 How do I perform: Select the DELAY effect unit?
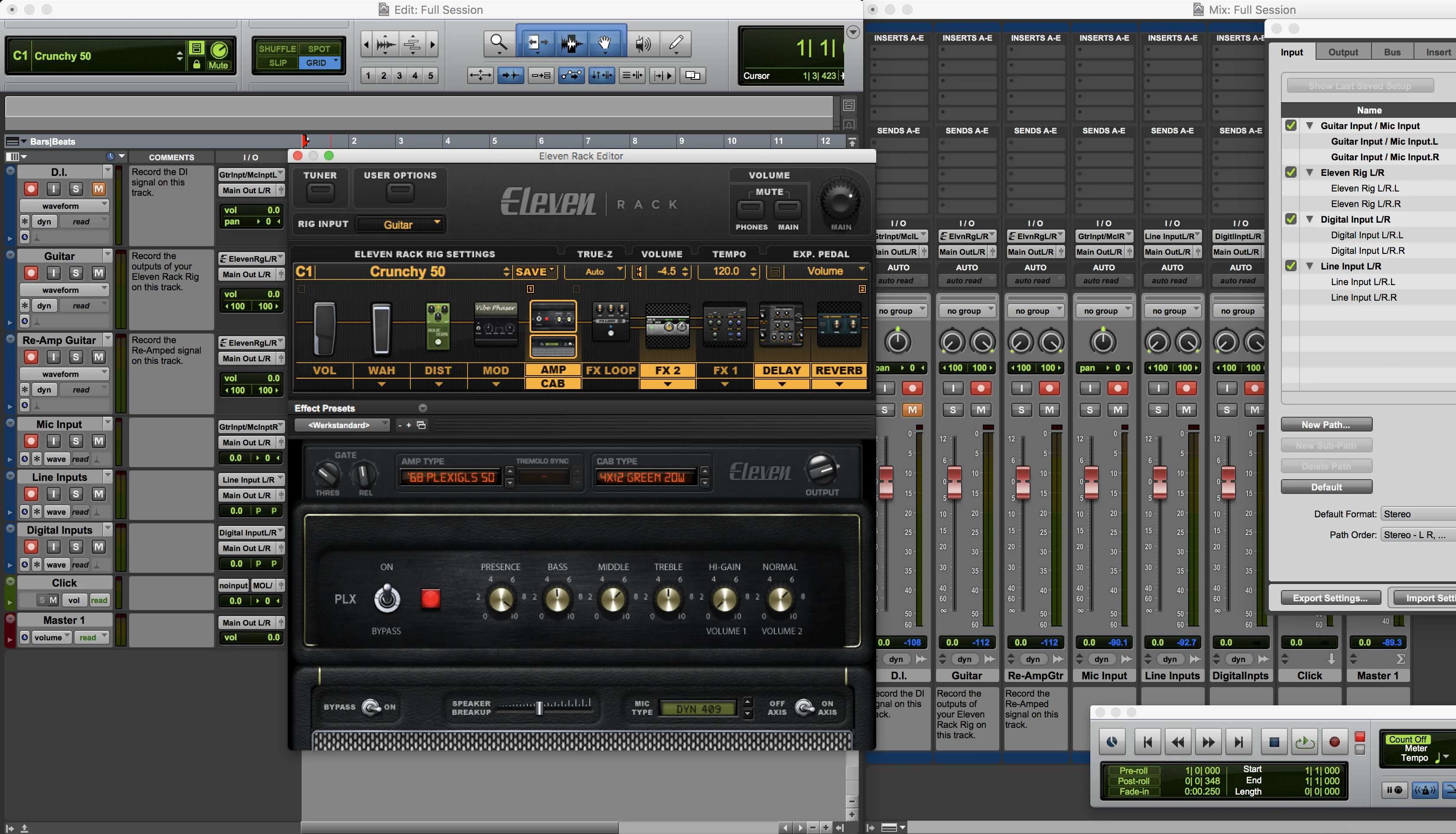click(781, 325)
